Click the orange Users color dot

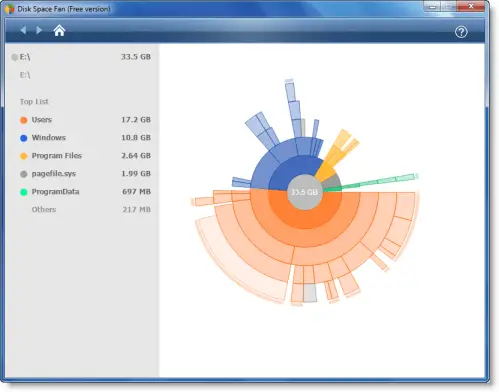(23, 120)
